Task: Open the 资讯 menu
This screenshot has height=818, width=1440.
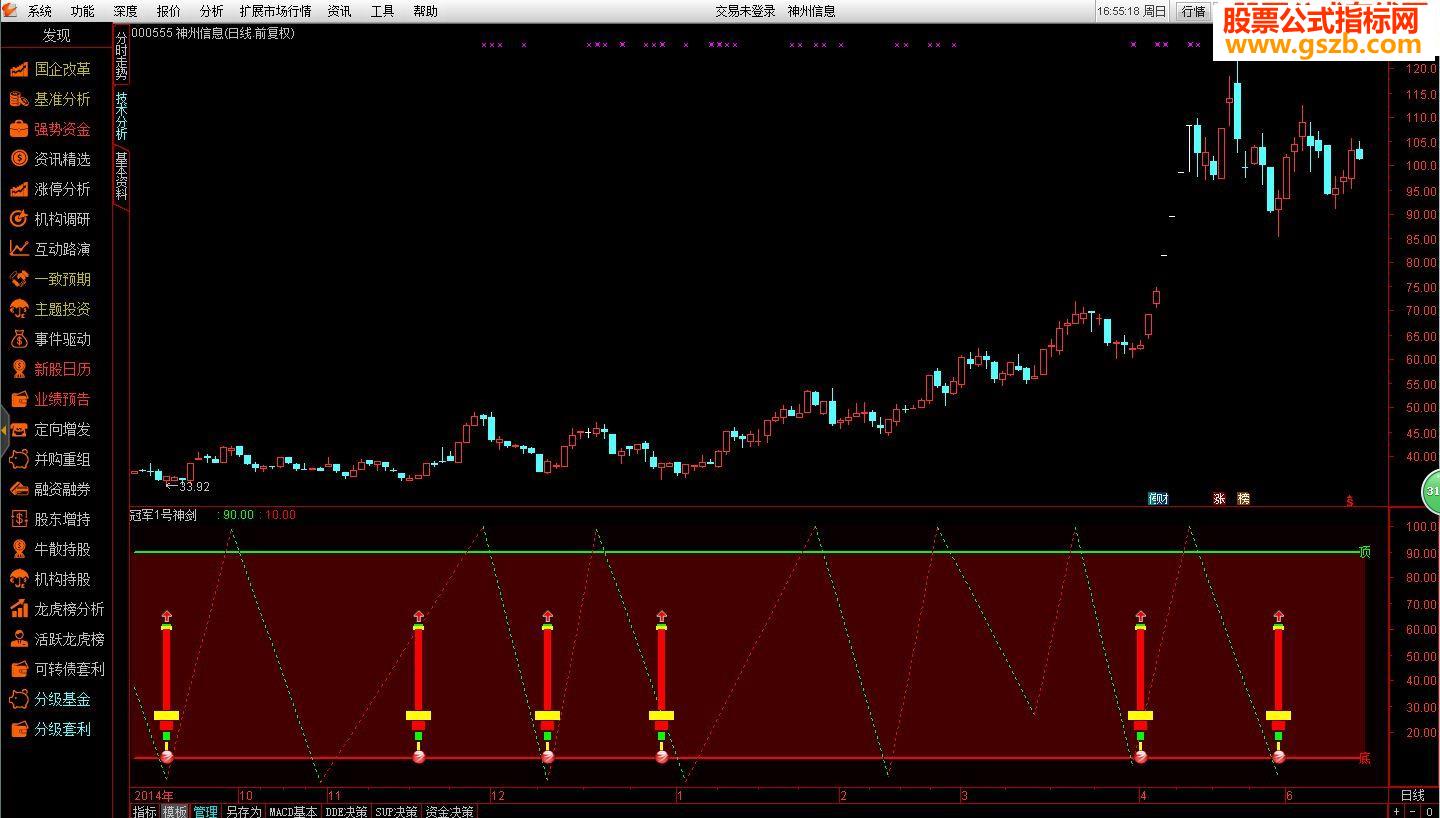Action: [339, 11]
